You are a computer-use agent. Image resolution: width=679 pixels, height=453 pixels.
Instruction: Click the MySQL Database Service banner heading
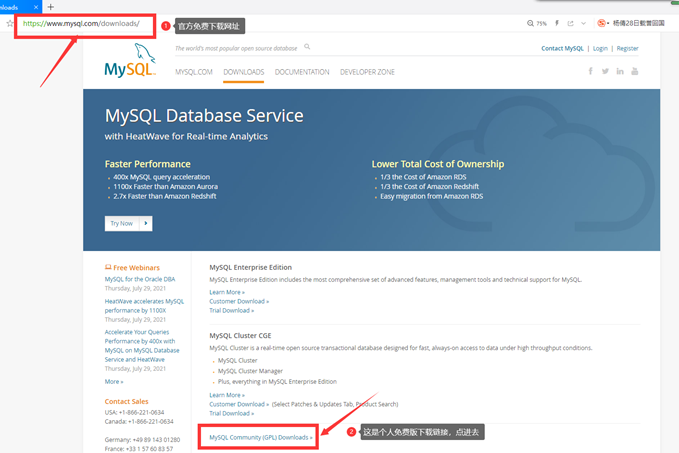pyautogui.click(x=204, y=116)
